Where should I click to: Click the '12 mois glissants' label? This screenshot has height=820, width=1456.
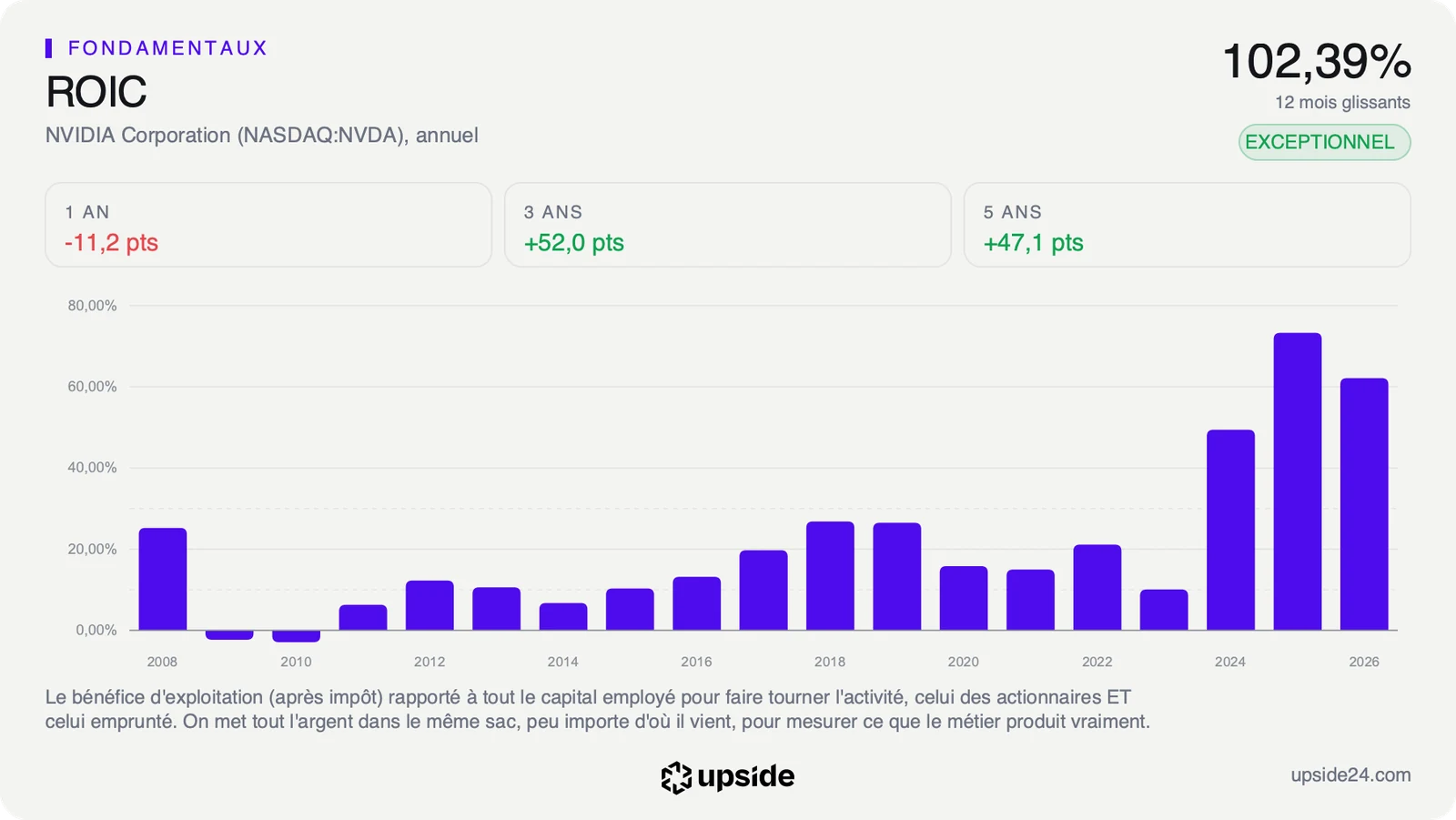pos(1342,103)
